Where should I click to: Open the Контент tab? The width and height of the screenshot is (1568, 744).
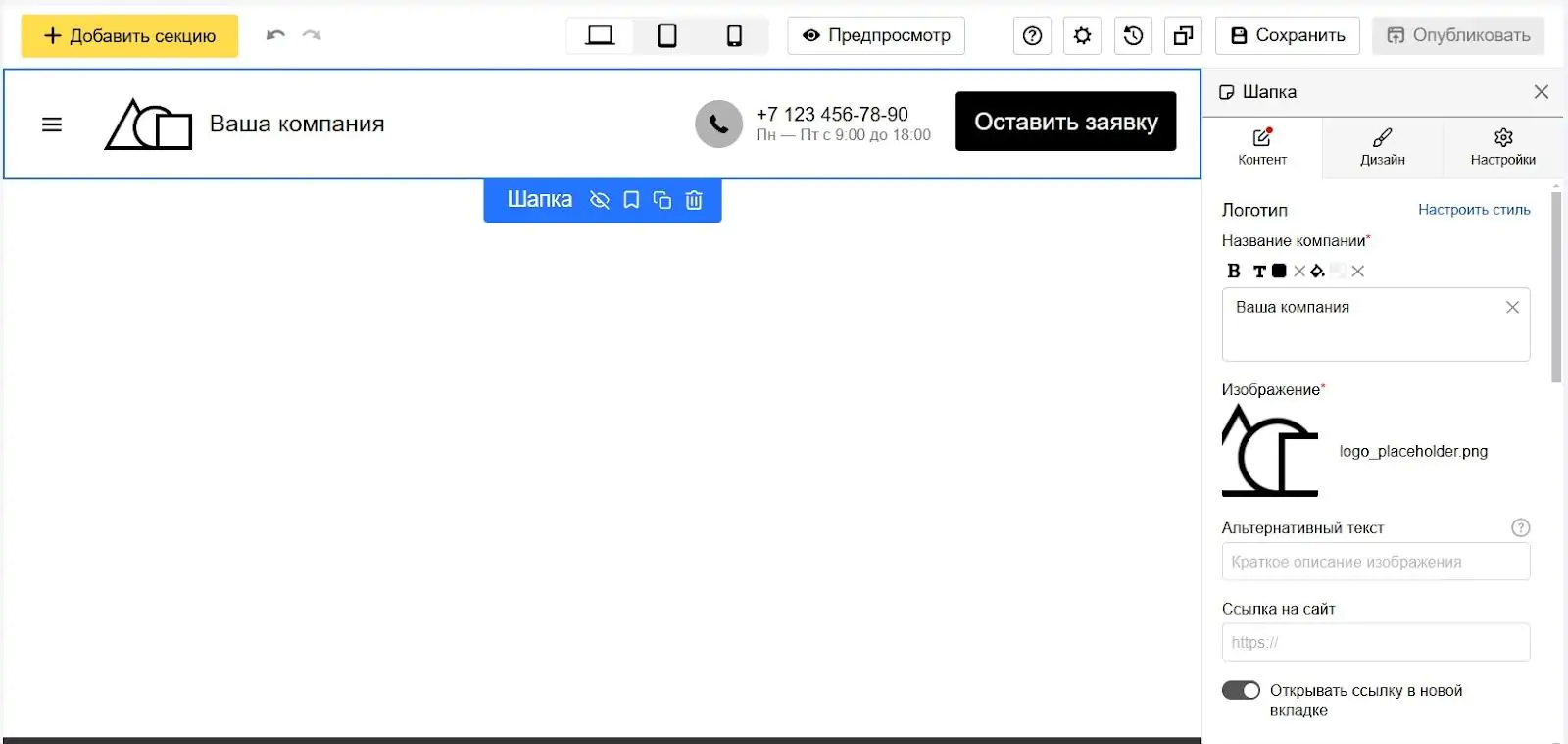[1262, 148]
